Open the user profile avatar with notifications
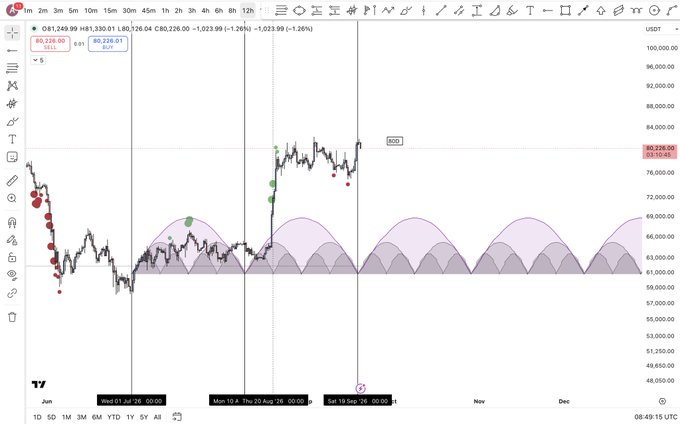 pyautogui.click(x=12, y=10)
